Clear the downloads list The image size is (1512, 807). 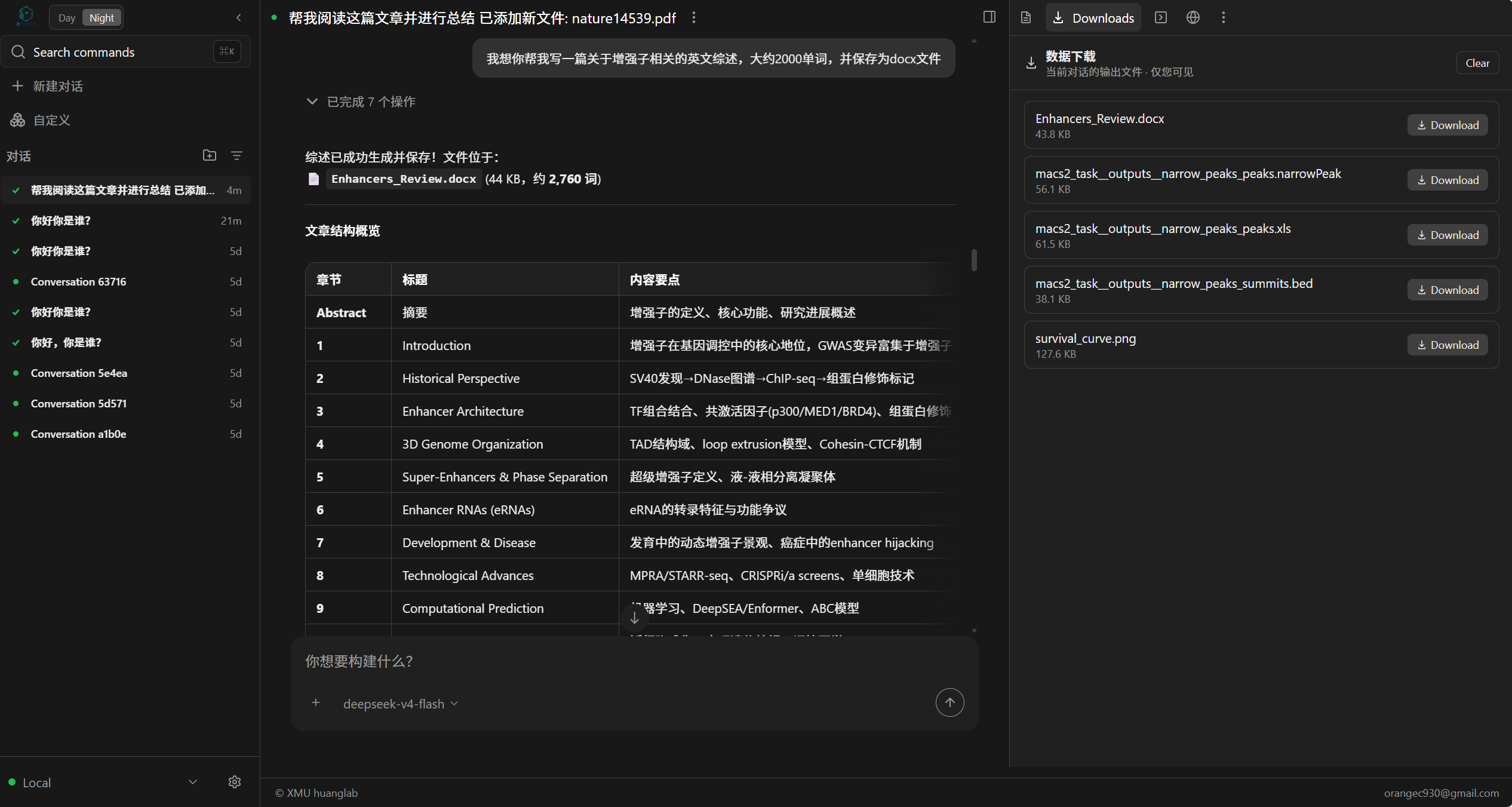pyautogui.click(x=1477, y=63)
